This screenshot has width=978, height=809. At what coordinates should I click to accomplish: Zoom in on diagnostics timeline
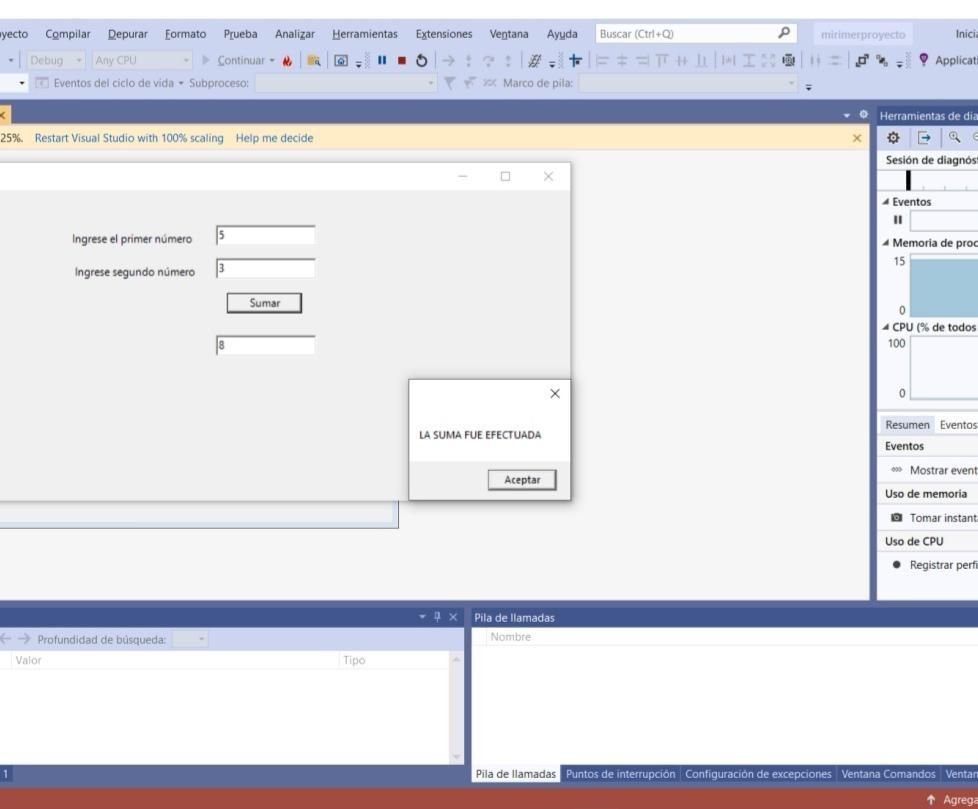(954, 137)
